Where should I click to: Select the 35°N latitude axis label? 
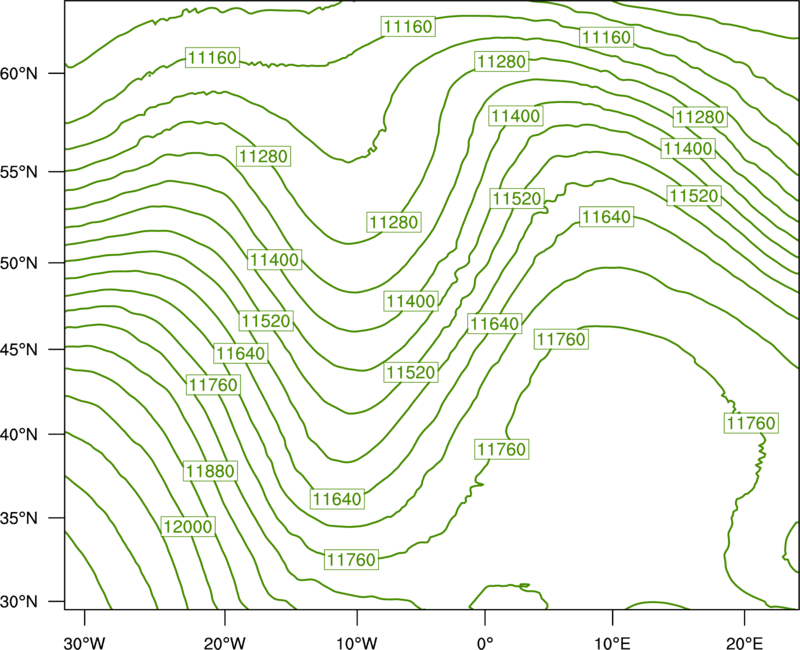coord(19,518)
